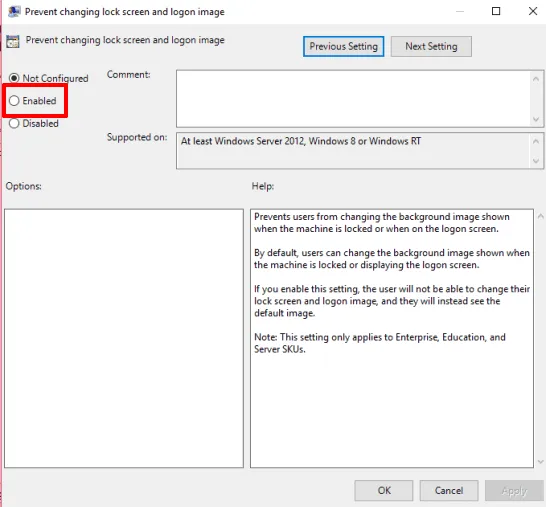Viewport: 546px width, 507px height.
Task: Maximize the policy dialog window
Action: pyautogui.click(x=496, y=11)
